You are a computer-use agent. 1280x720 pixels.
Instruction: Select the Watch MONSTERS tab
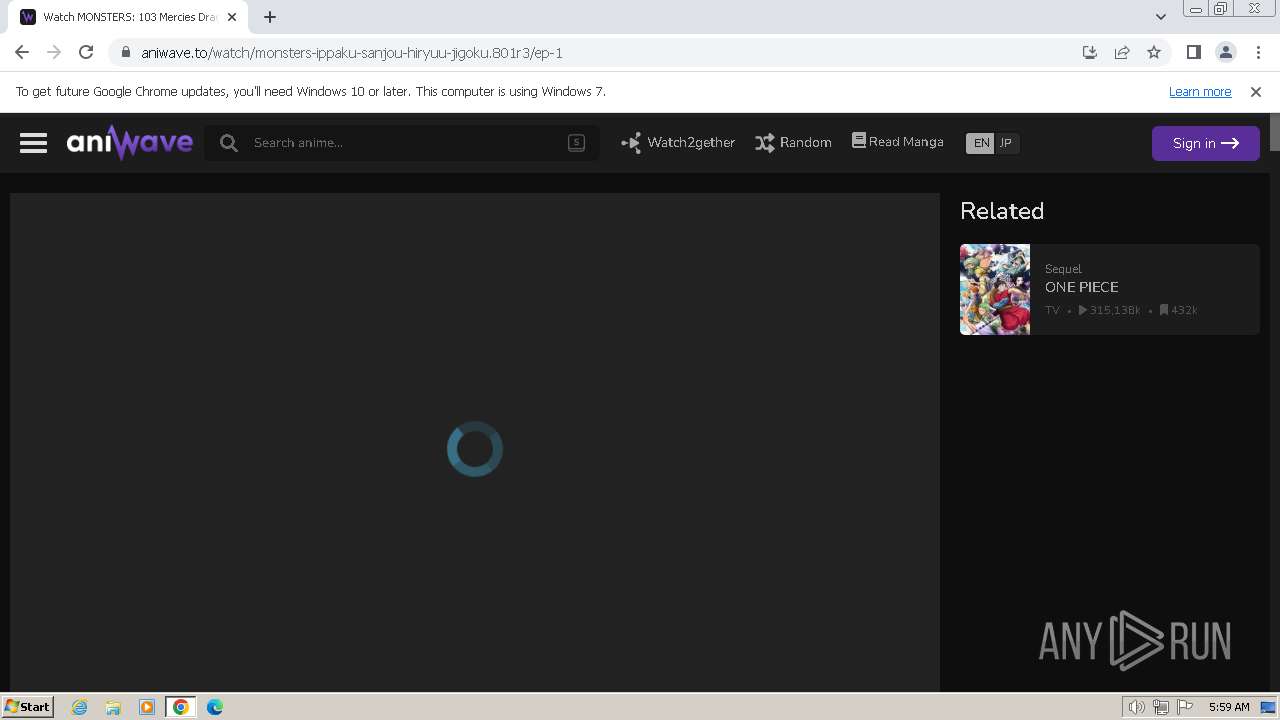click(128, 17)
